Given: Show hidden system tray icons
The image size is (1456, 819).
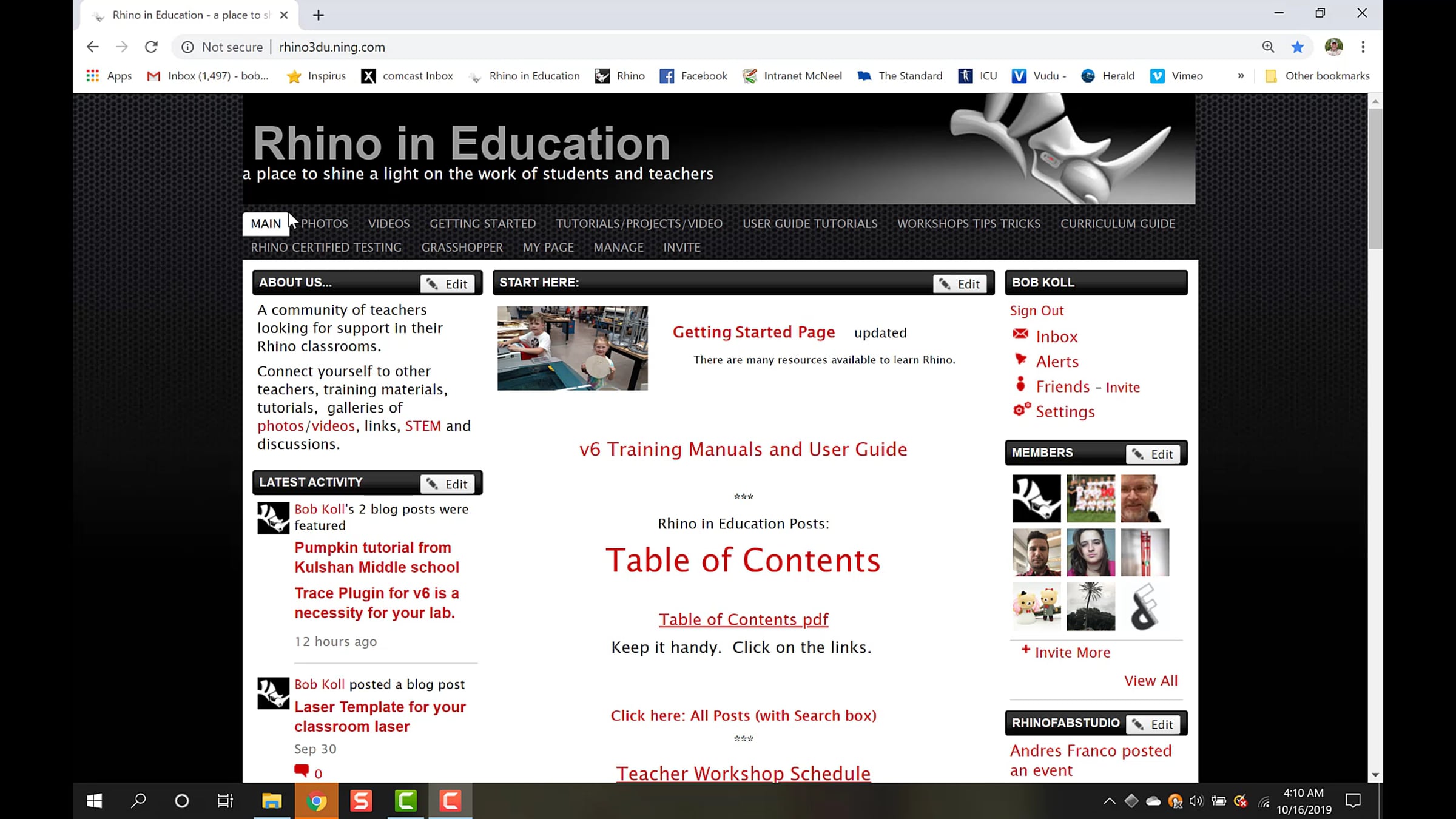Looking at the screenshot, I should tap(1110, 801).
